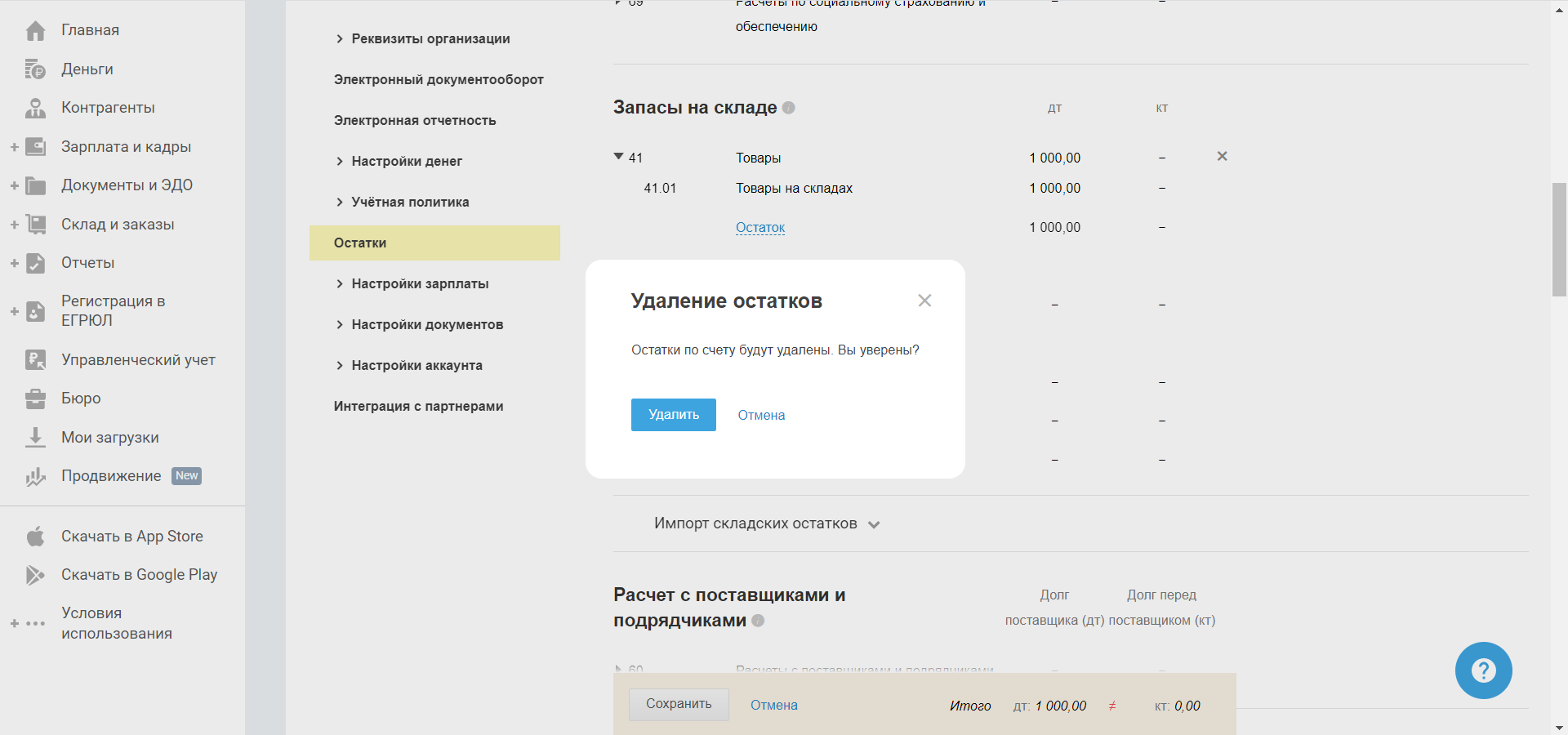The image size is (1568, 735).
Task: Open Электронный документооборот settings item
Action: point(439,80)
